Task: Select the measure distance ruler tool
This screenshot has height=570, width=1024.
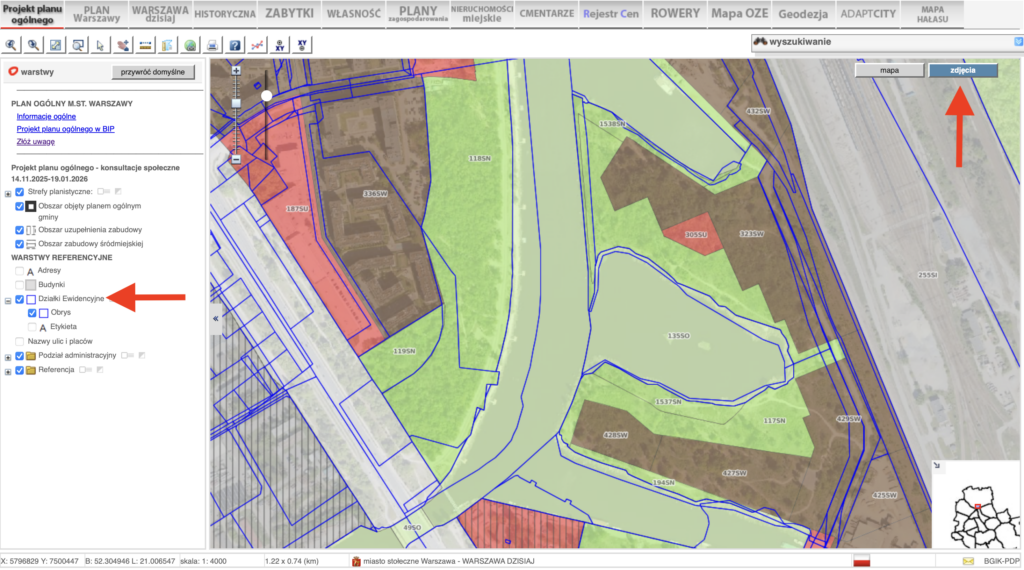Action: 146,45
